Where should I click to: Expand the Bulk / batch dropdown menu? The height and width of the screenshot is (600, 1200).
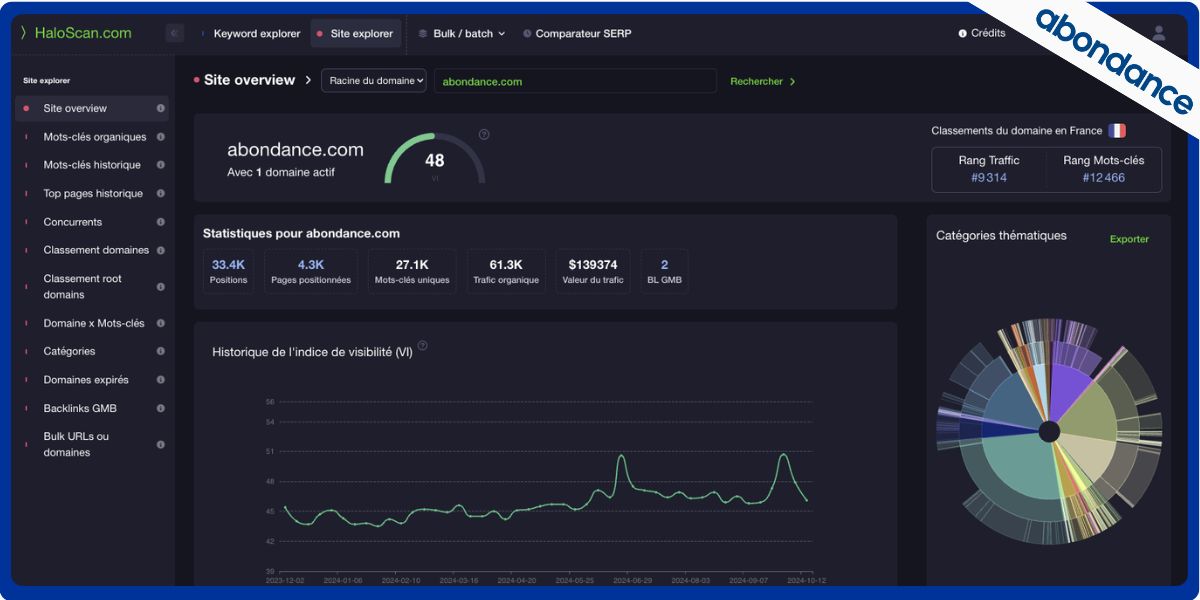462,33
